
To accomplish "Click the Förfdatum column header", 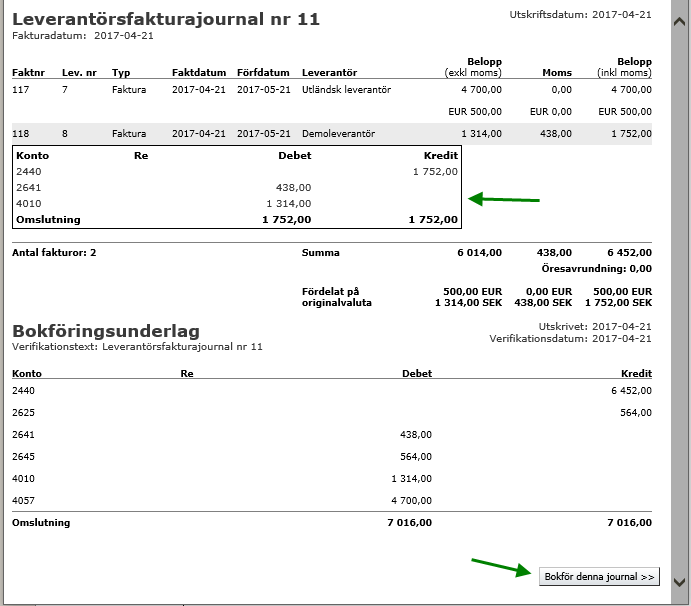I will tap(263, 72).
